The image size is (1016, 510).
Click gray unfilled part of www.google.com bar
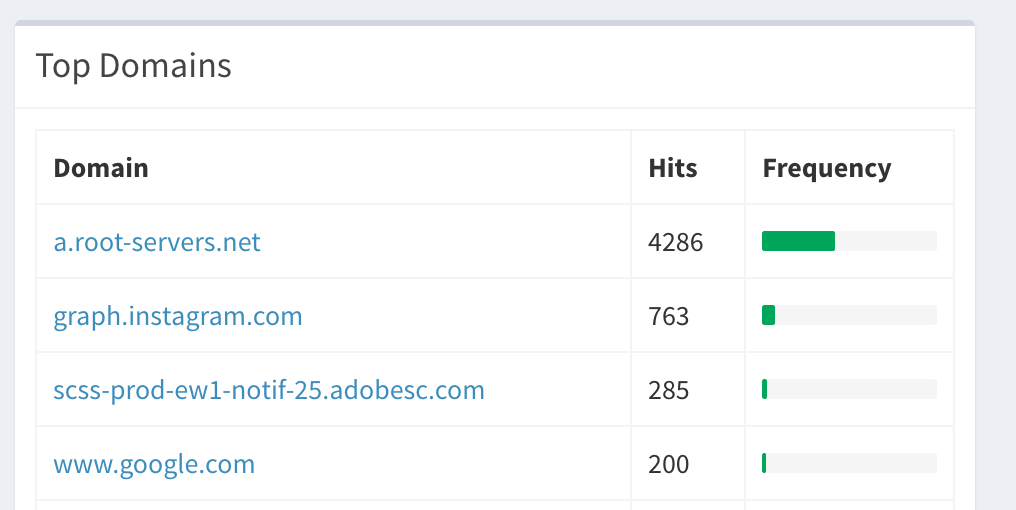(x=851, y=463)
